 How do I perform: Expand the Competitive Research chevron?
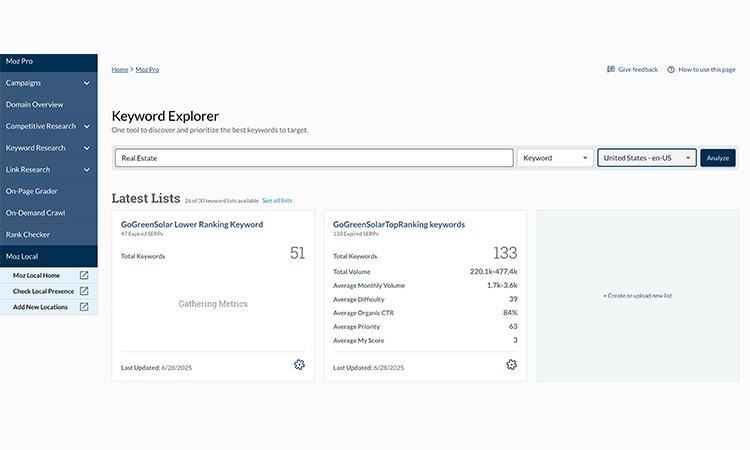tap(87, 126)
